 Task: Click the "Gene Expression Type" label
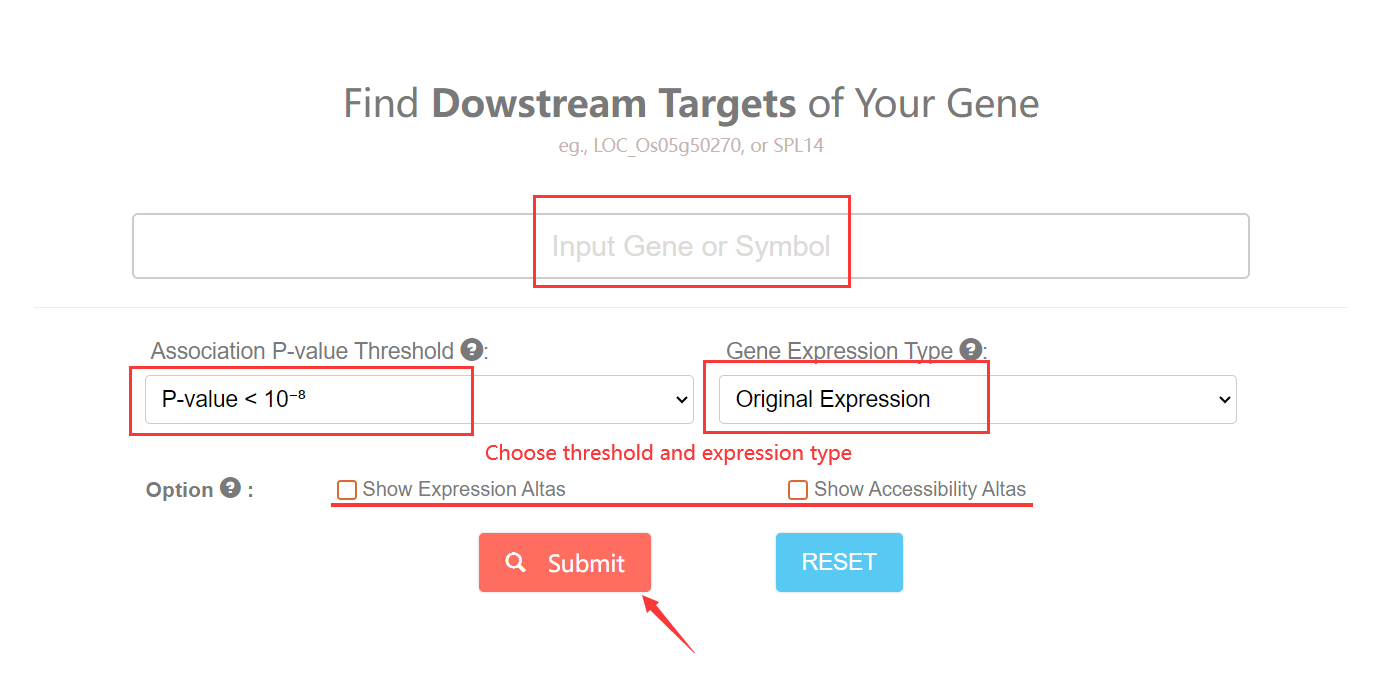click(x=839, y=351)
